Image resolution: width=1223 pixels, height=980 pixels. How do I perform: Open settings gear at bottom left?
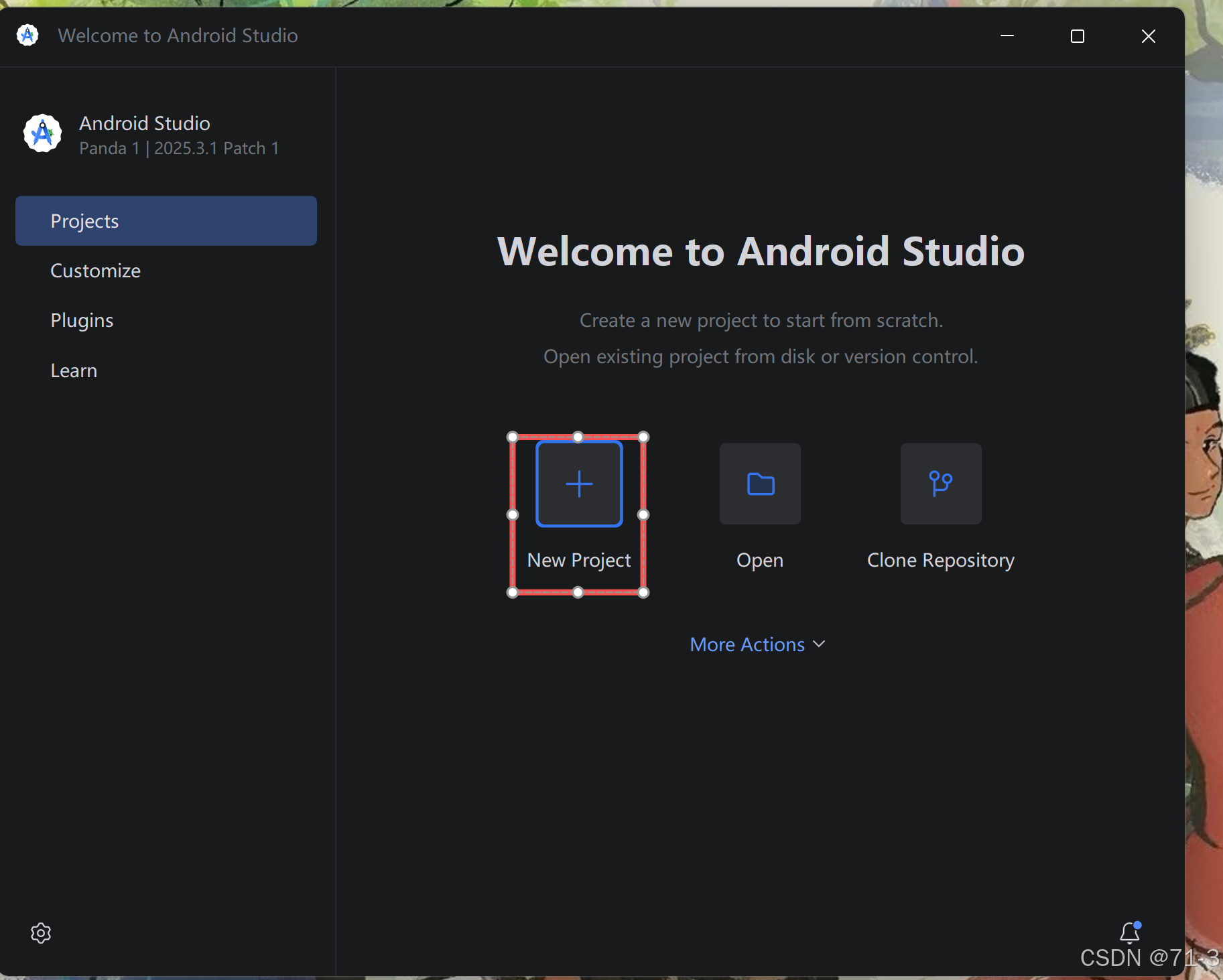41,932
